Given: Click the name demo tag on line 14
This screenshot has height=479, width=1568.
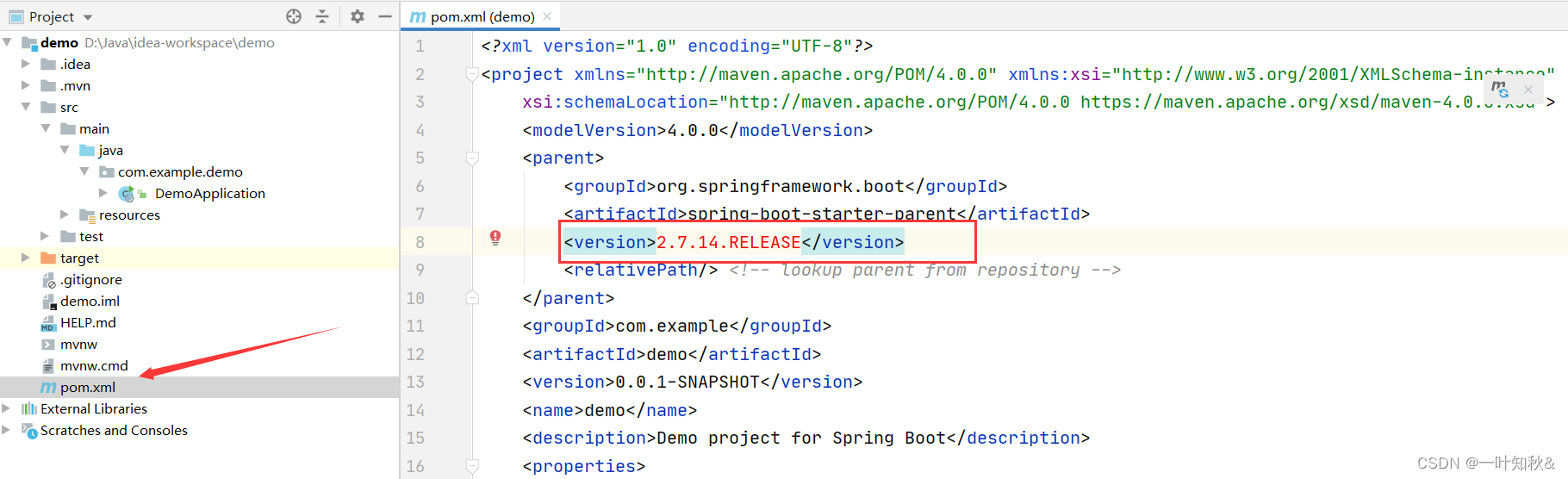Looking at the screenshot, I should (x=610, y=410).
